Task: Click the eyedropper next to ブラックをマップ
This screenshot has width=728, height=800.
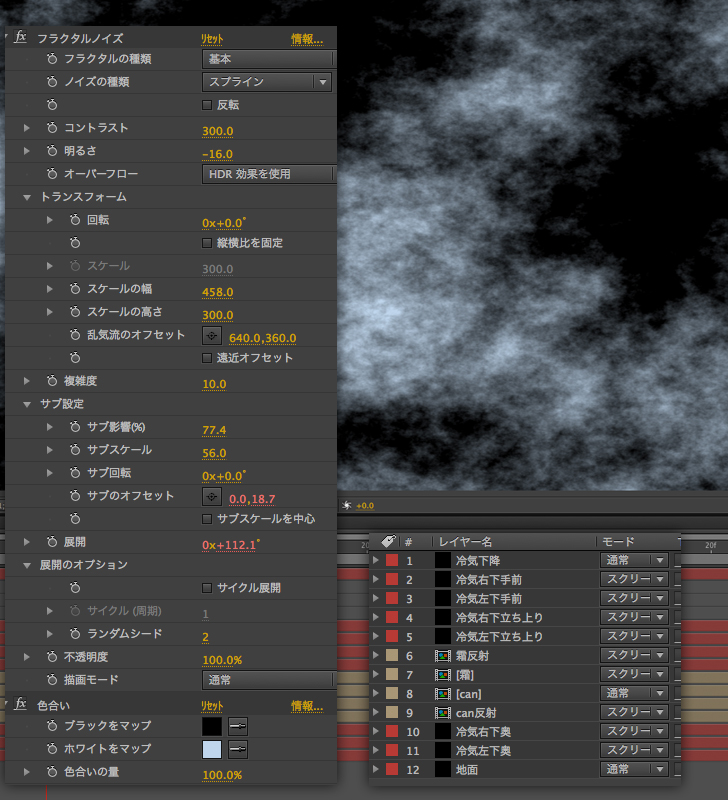Action: [238, 726]
